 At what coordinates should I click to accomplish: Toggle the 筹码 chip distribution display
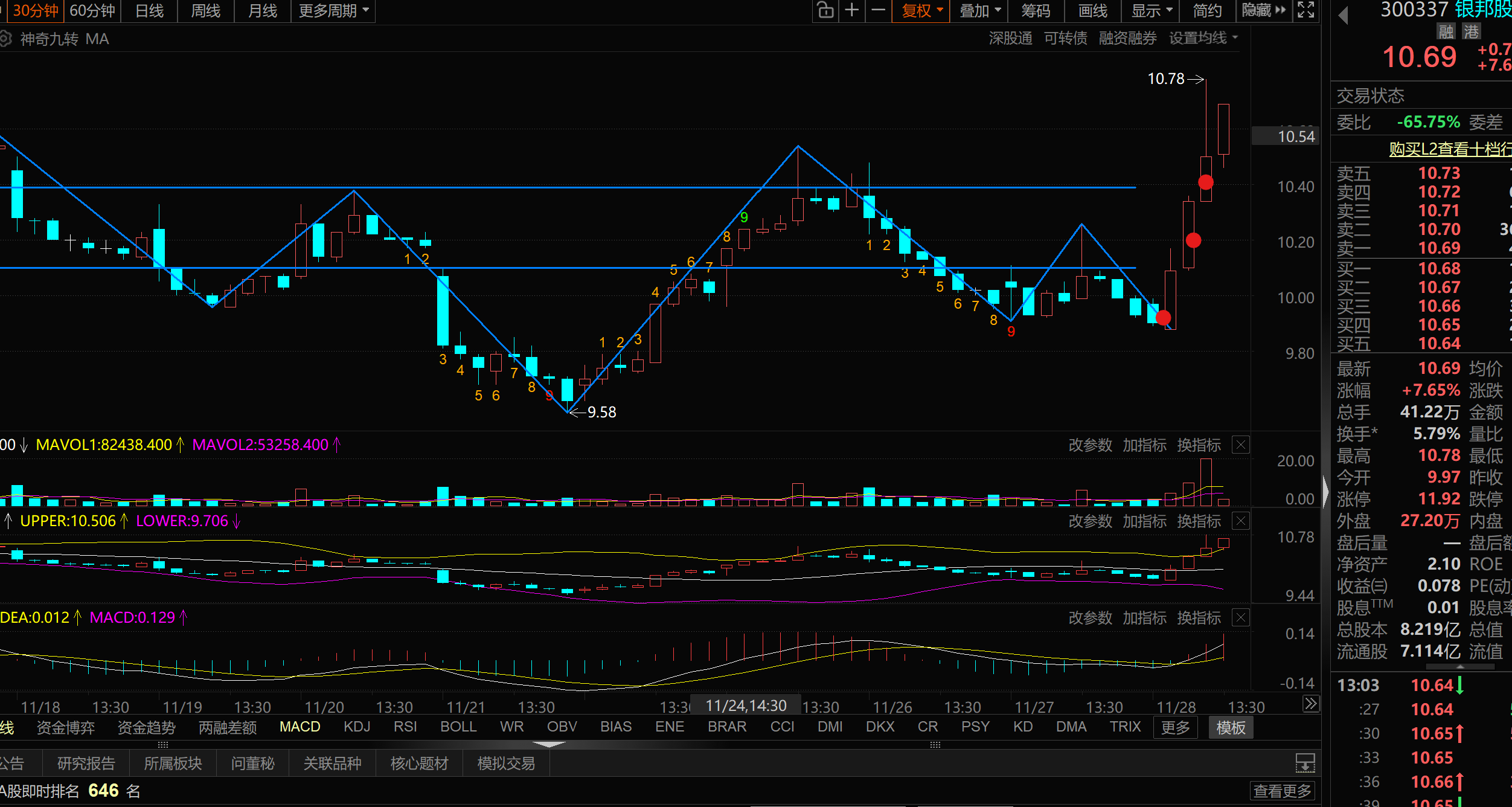click(x=1036, y=10)
